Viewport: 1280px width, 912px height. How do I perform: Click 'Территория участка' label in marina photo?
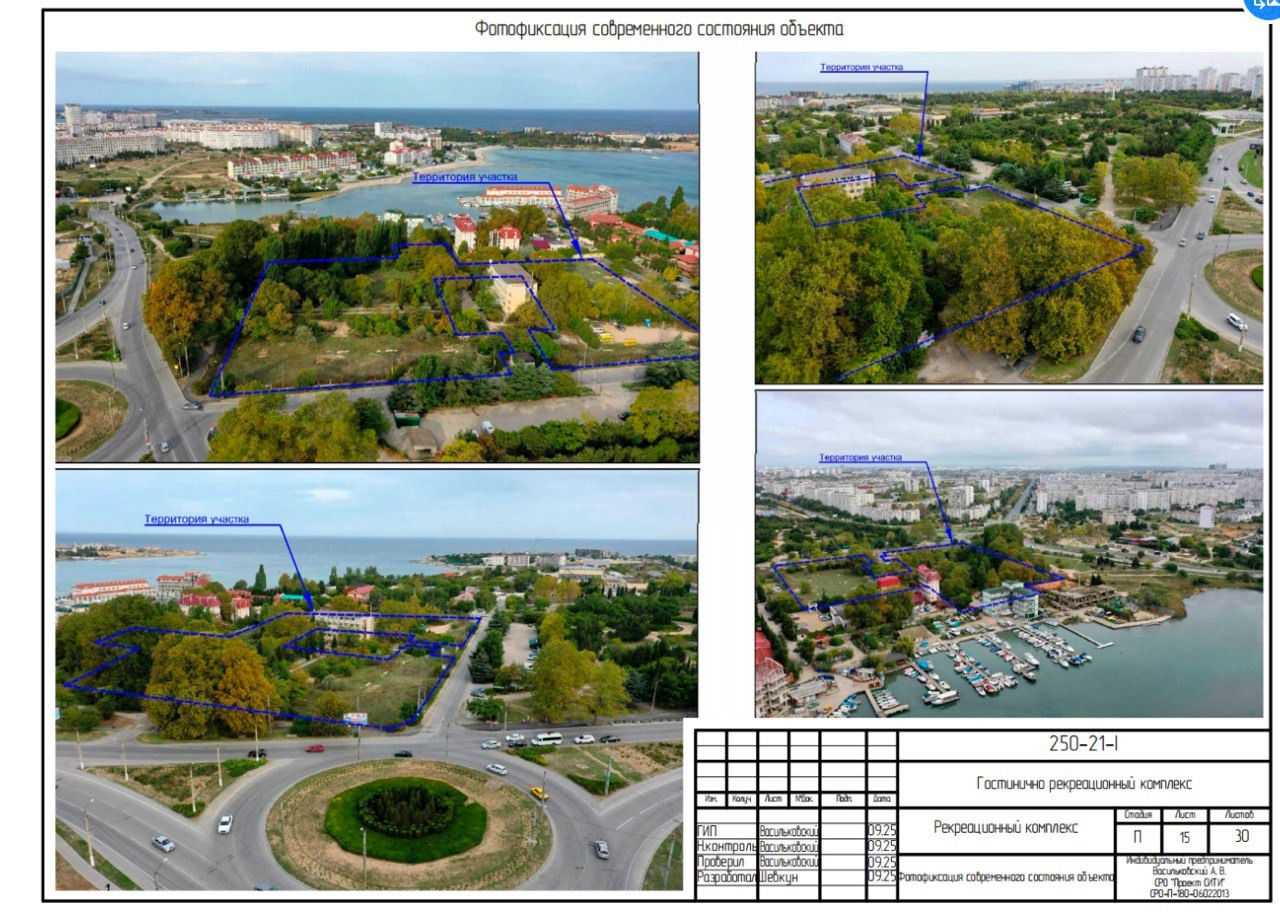tap(860, 458)
